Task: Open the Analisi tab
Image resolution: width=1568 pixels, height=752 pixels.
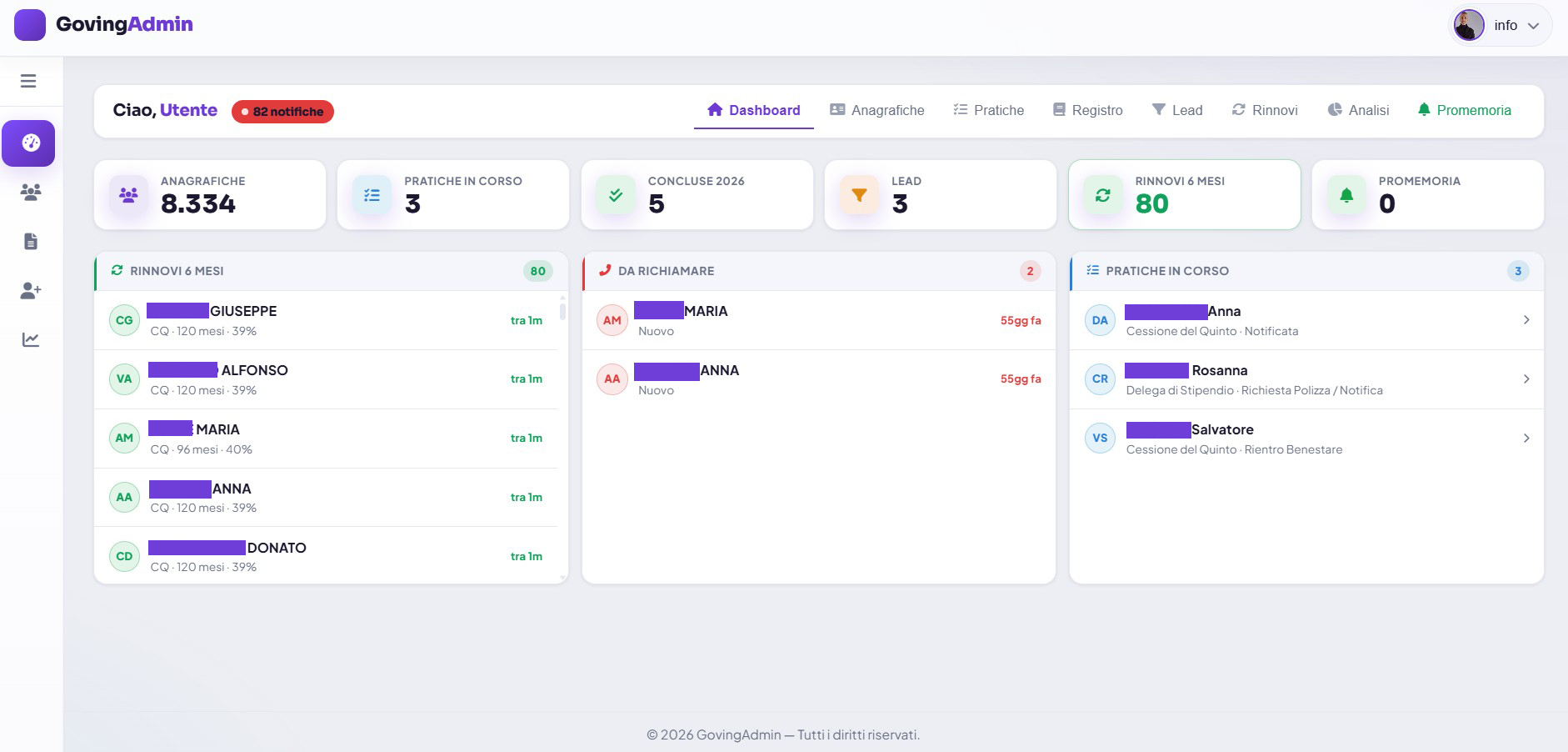Action: (1358, 110)
